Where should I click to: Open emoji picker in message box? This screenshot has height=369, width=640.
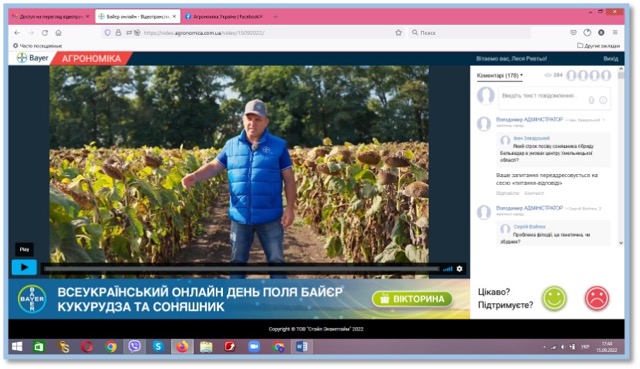[x=603, y=100]
